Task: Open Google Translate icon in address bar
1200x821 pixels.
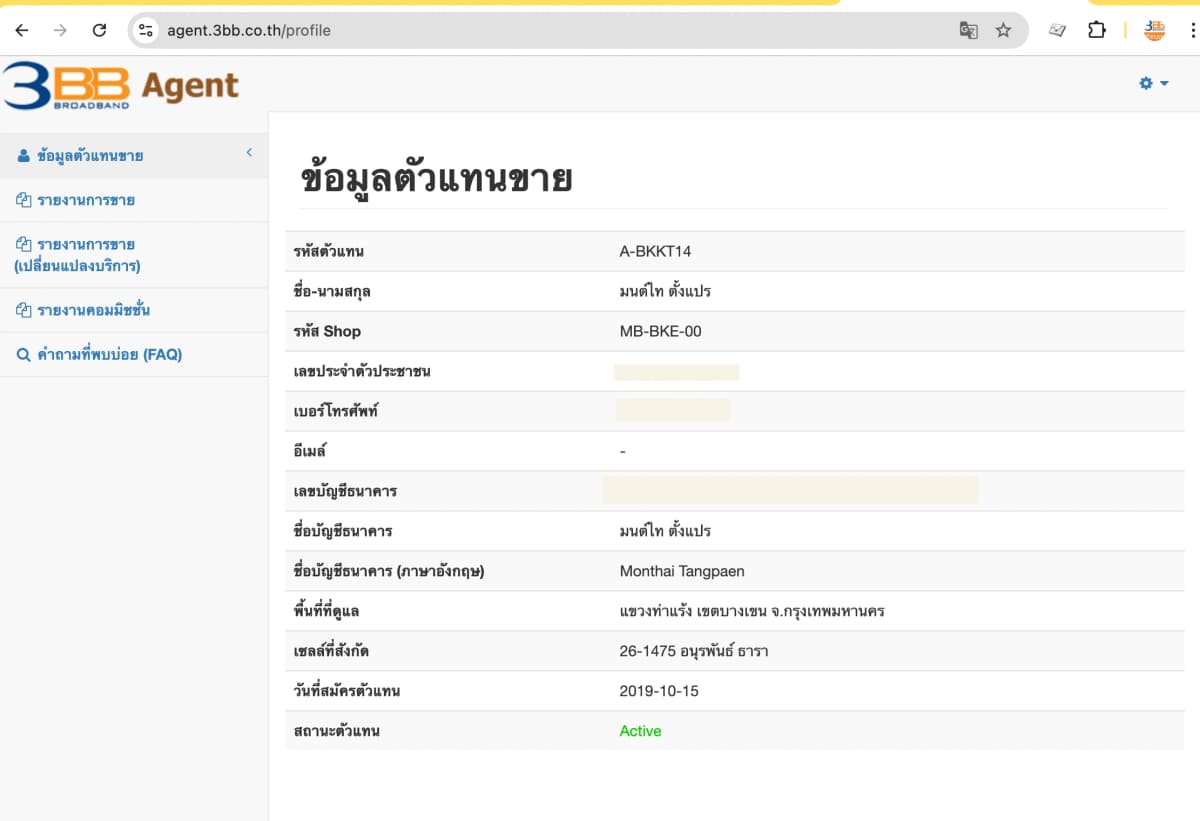Action: [x=968, y=30]
